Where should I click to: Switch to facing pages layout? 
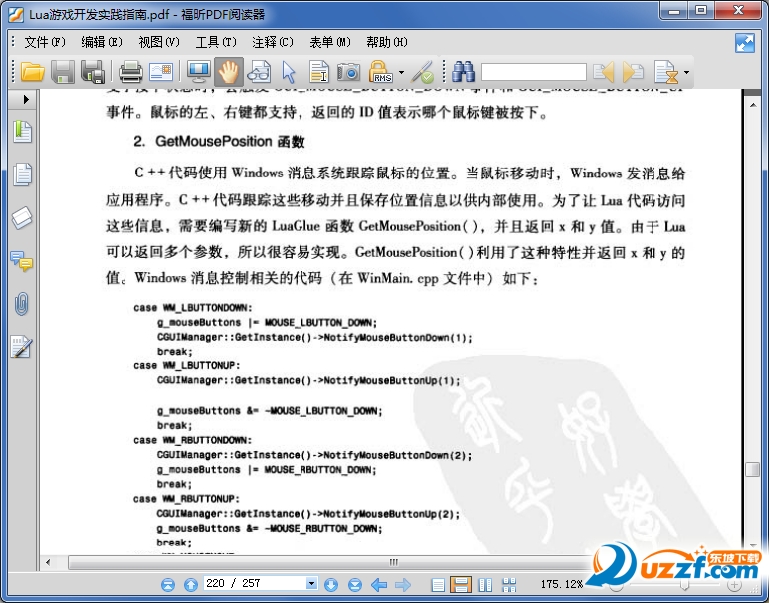(x=485, y=584)
